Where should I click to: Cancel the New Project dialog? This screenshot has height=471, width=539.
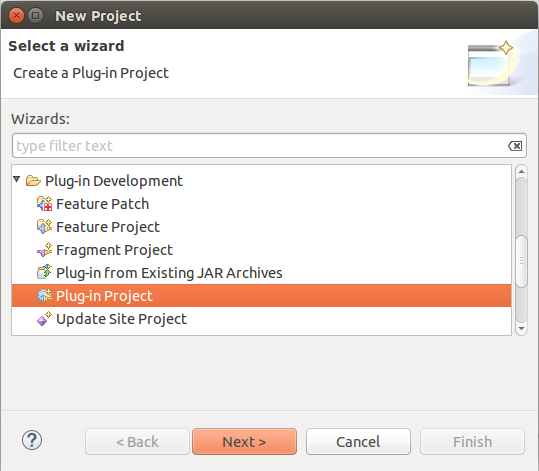pyautogui.click(x=358, y=442)
